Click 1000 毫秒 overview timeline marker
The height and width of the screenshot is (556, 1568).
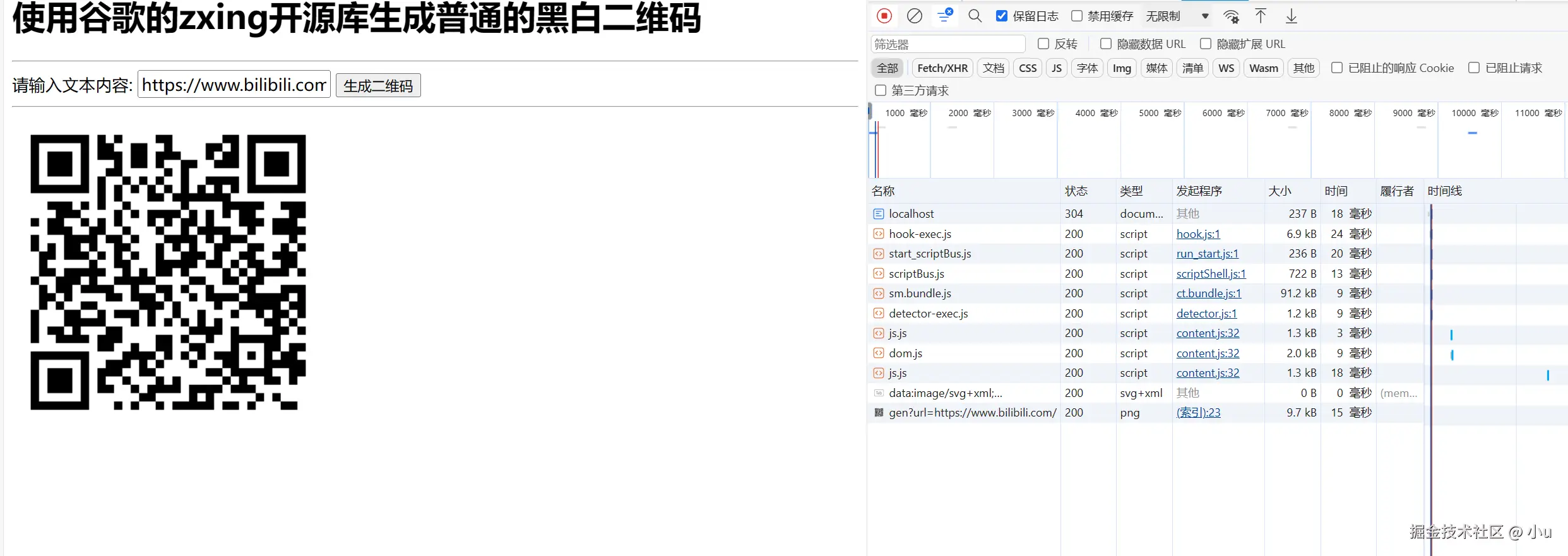point(906,113)
